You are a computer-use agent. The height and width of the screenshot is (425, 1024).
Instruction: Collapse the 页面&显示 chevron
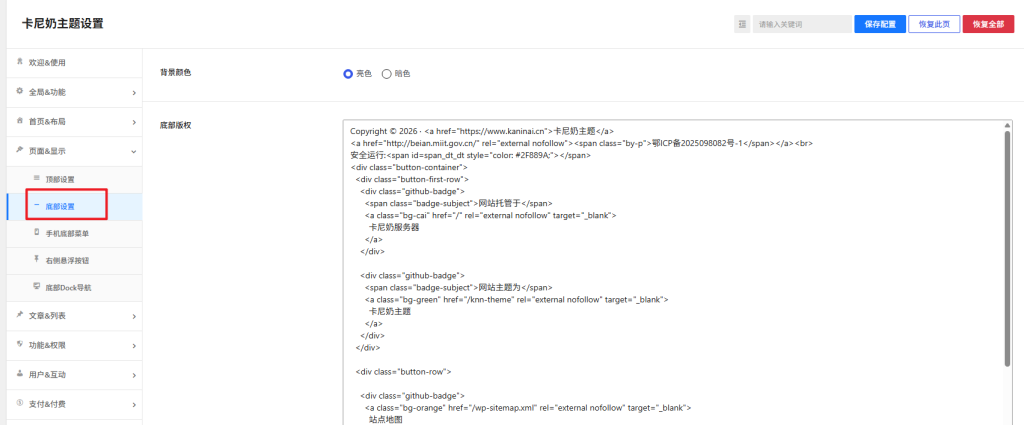click(x=133, y=151)
